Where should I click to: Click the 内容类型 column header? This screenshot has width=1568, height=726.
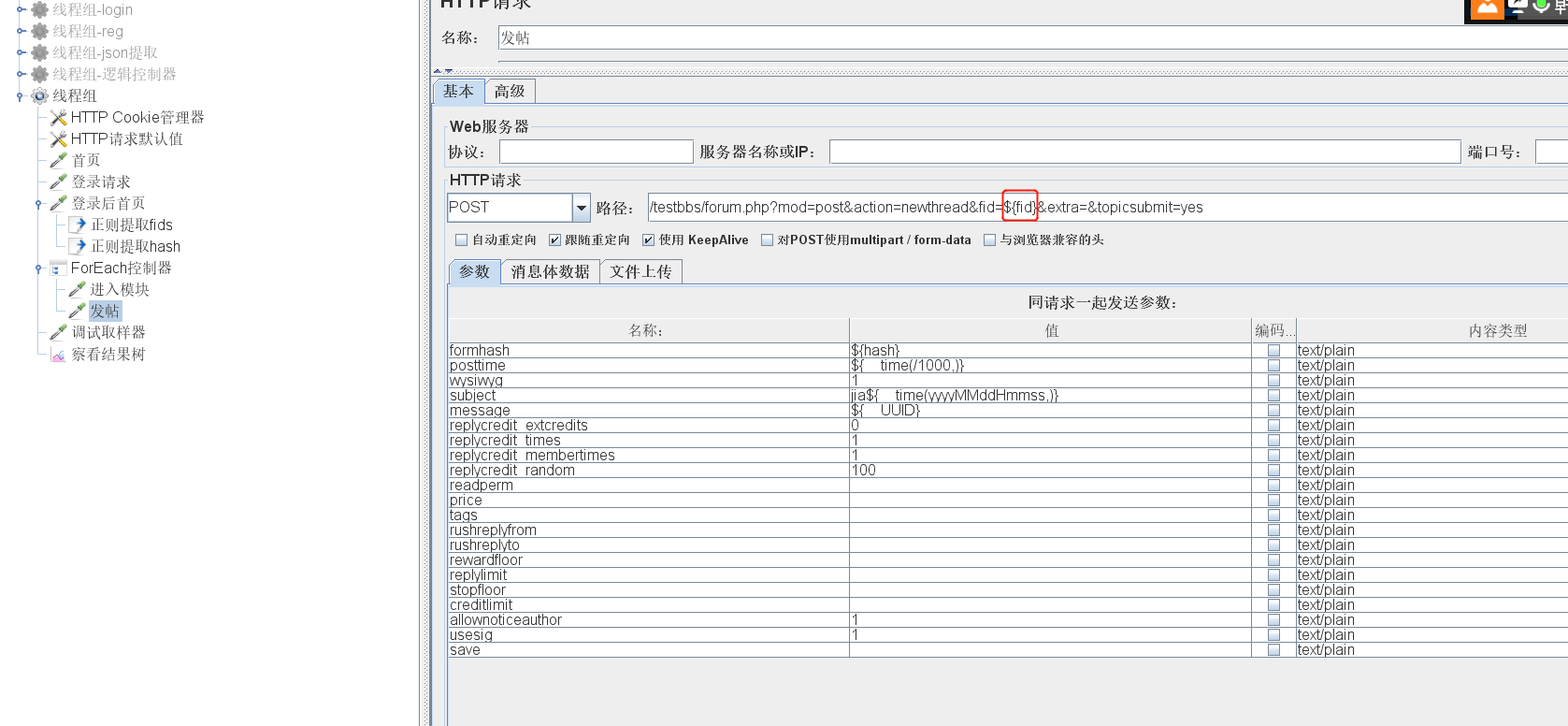(1431, 330)
